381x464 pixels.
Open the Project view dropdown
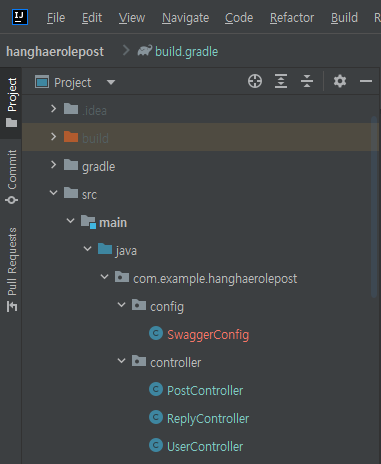(111, 82)
